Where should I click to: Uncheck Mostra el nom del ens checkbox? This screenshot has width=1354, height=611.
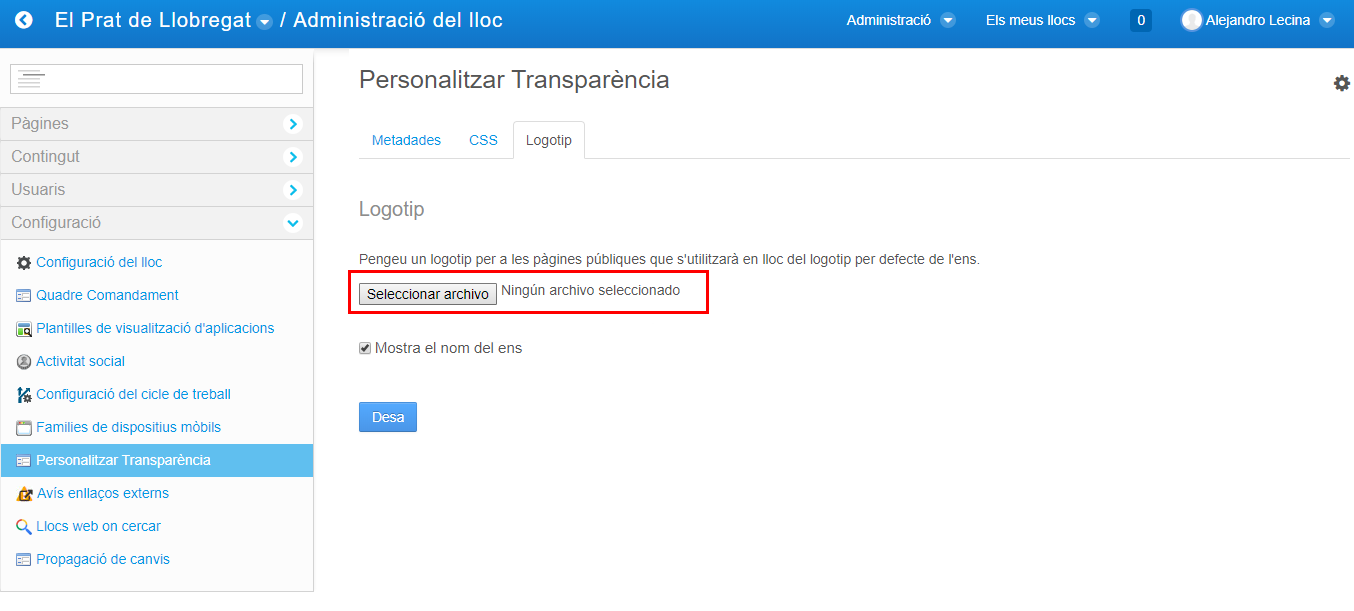(x=365, y=348)
